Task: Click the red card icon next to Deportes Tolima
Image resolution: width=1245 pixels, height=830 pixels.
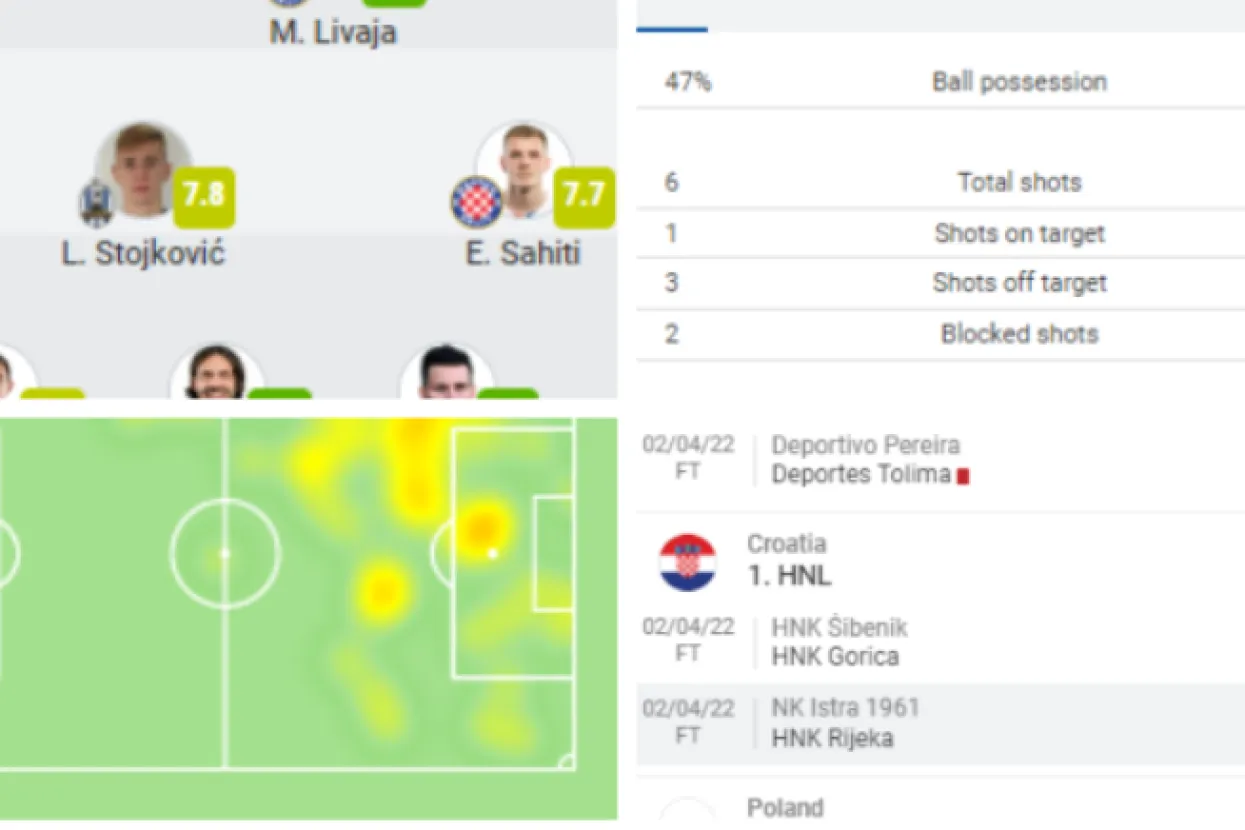Action: coord(963,477)
